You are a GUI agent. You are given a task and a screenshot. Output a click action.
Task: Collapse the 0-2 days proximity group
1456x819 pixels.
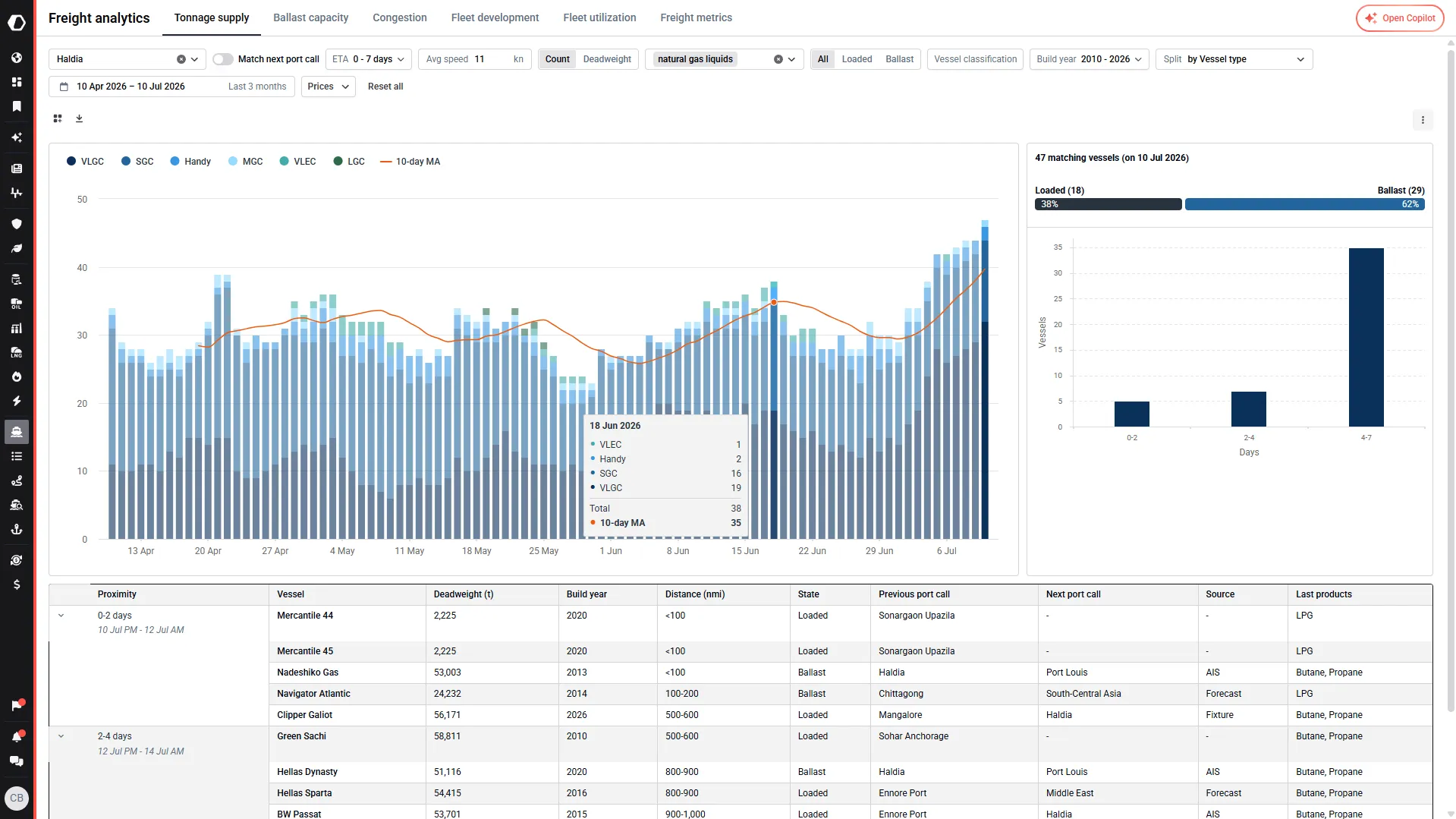click(x=61, y=616)
